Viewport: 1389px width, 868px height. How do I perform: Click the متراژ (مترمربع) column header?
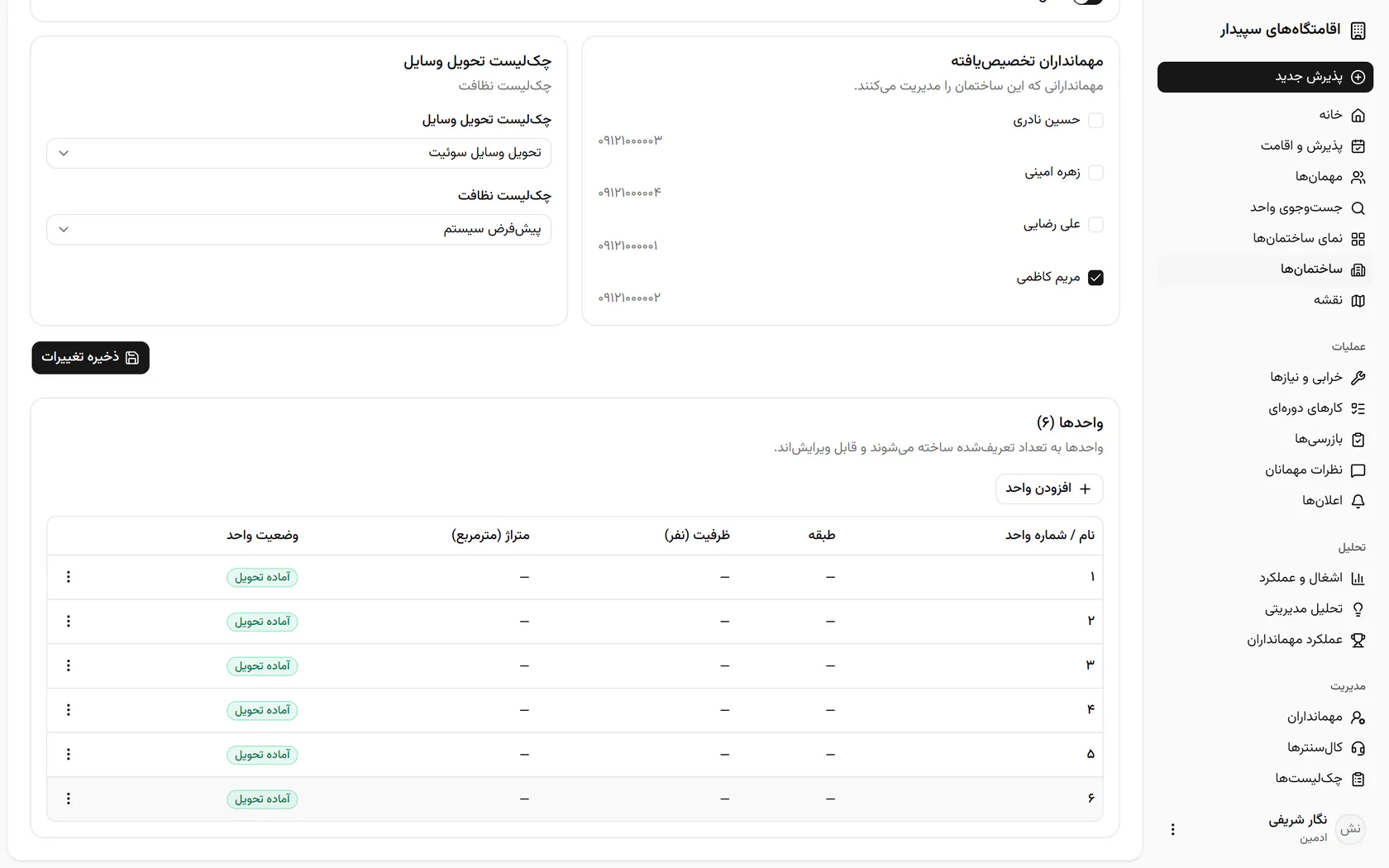(x=490, y=536)
